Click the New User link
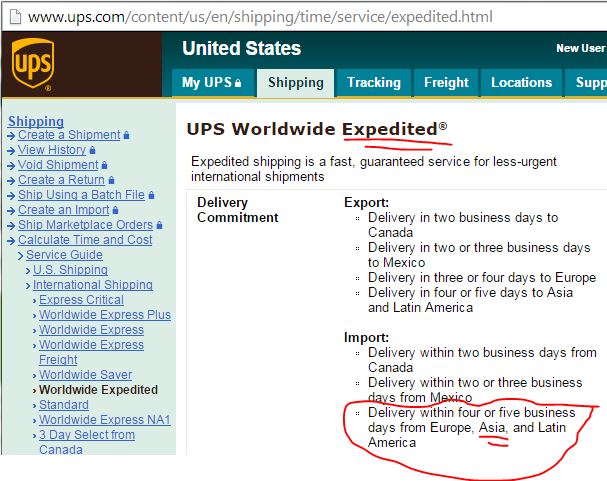607x481 pixels. click(581, 48)
